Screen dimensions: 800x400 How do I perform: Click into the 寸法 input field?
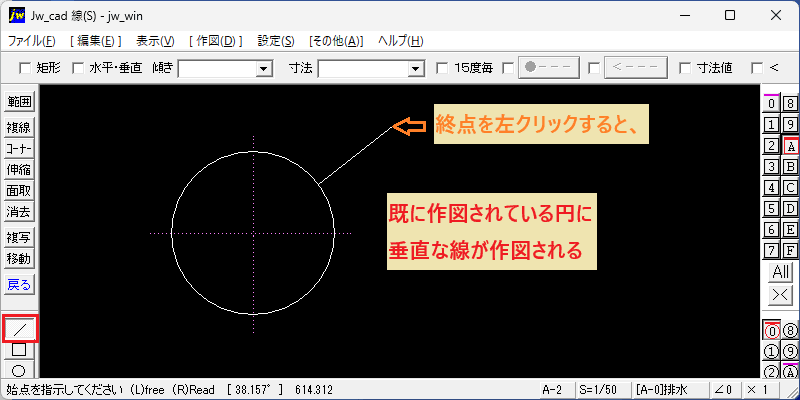[x=363, y=68]
